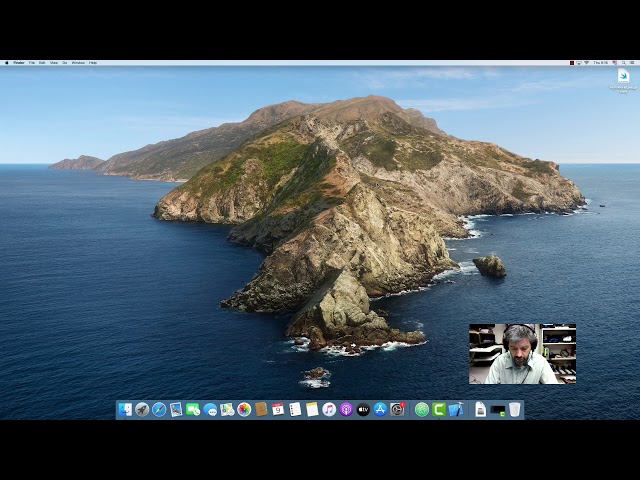The height and width of the screenshot is (480, 640).
Task: Open Contacts from the Dock
Action: point(261,409)
